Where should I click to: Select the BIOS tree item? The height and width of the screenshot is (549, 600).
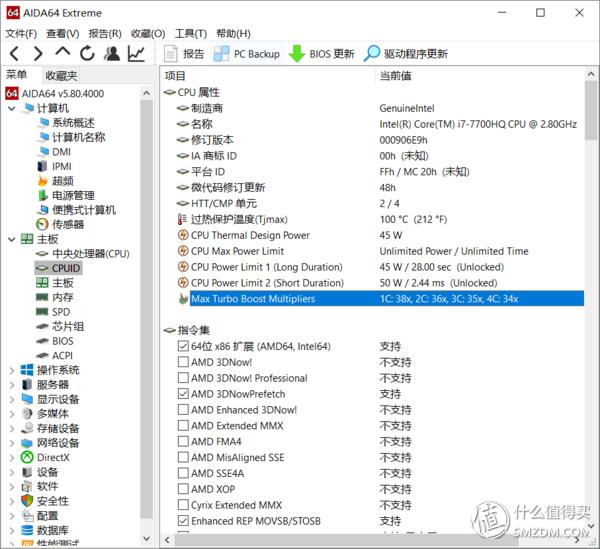point(55,341)
